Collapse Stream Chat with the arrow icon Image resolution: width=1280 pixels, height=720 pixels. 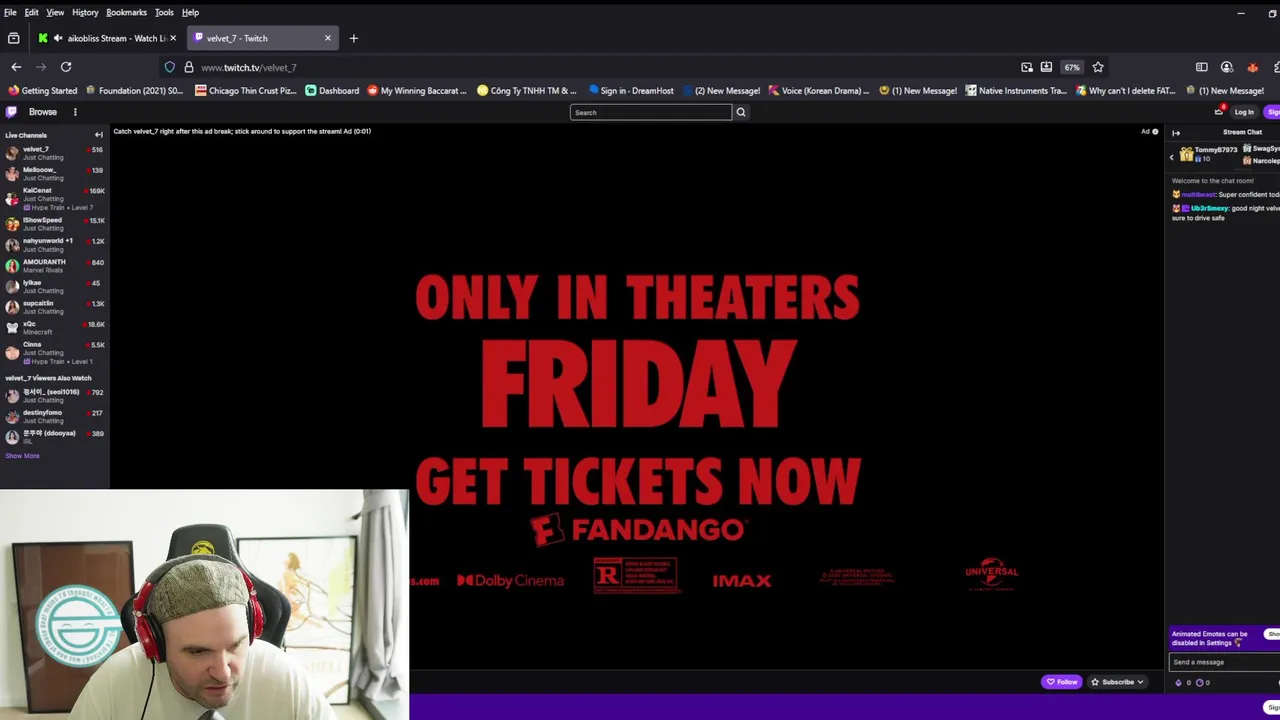coord(1176,132)
